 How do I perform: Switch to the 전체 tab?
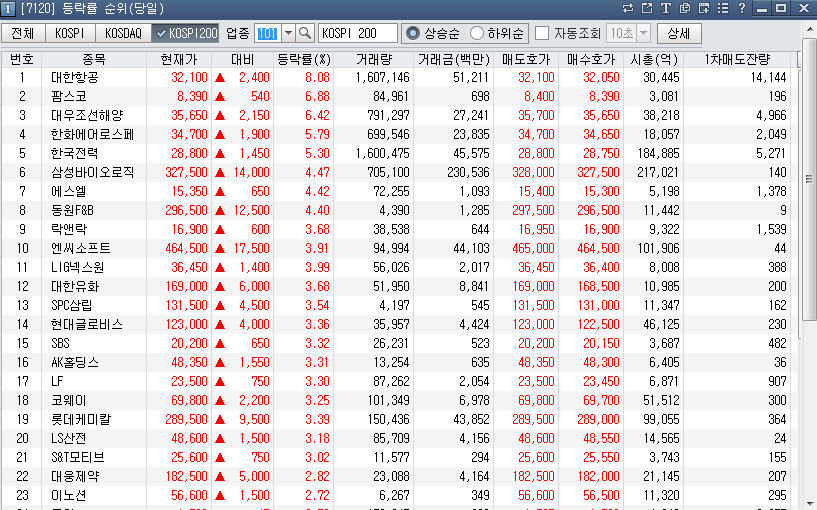click(x=22, y=33)
